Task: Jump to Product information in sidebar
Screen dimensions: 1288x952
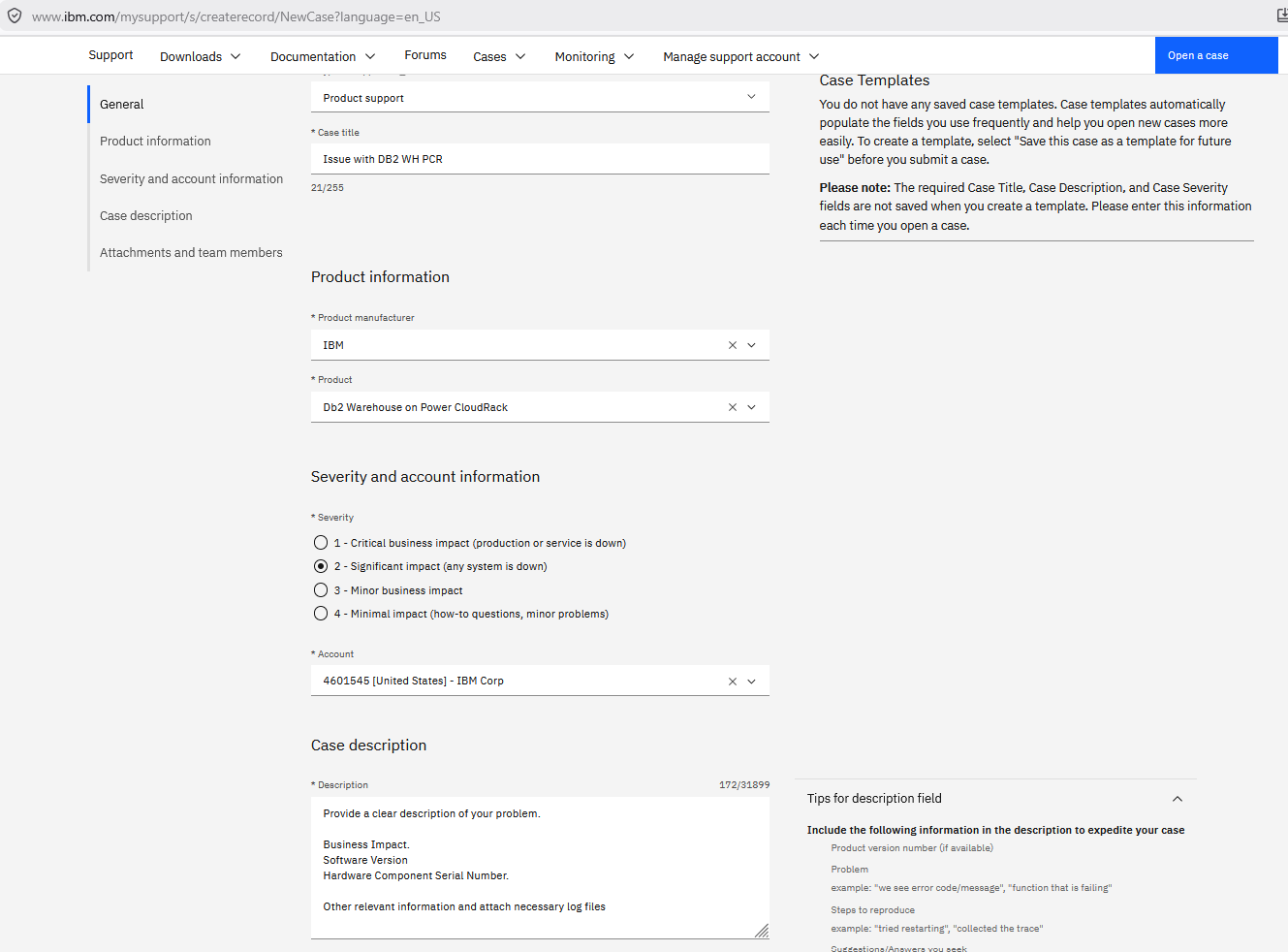Action: (x=155, y=142)
